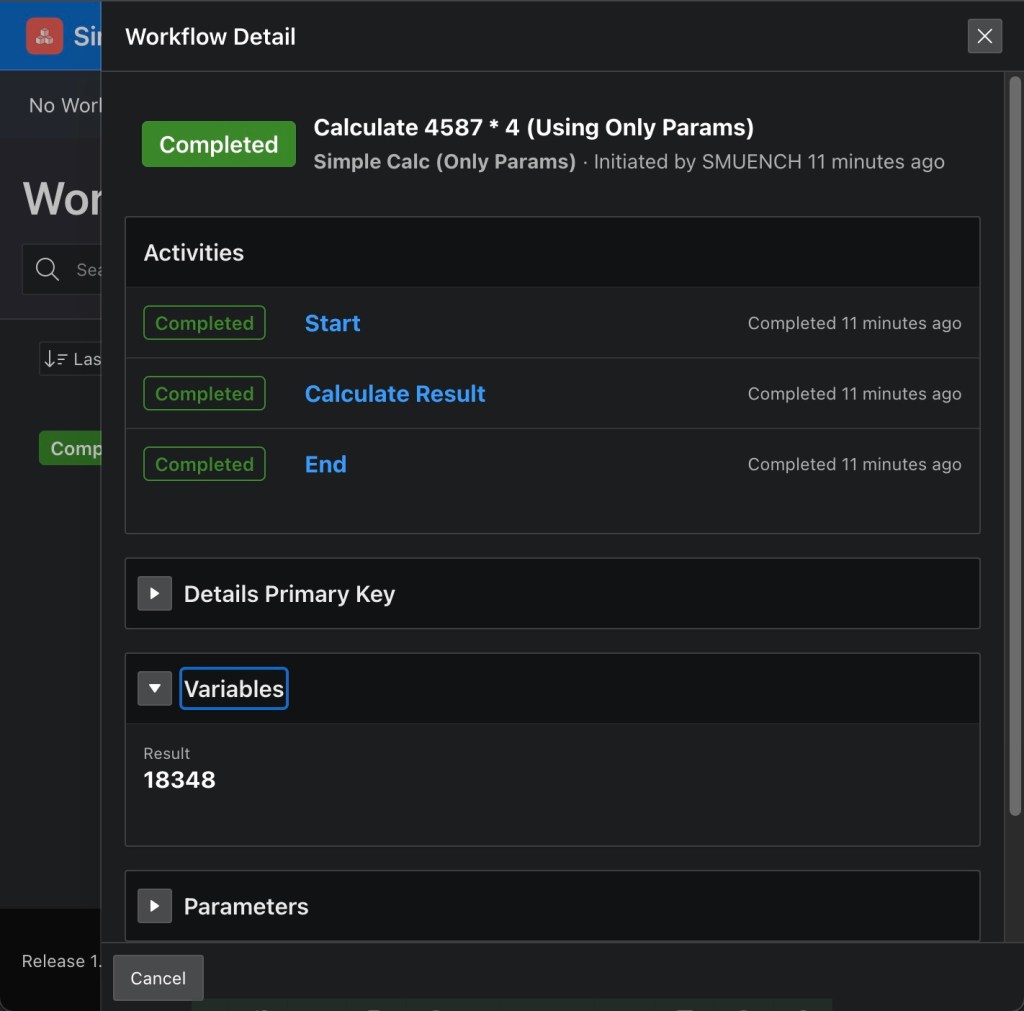Open the Calculate Result activity link
The height and width of the screenshot is (1011, 1024).
pos(394,393)
